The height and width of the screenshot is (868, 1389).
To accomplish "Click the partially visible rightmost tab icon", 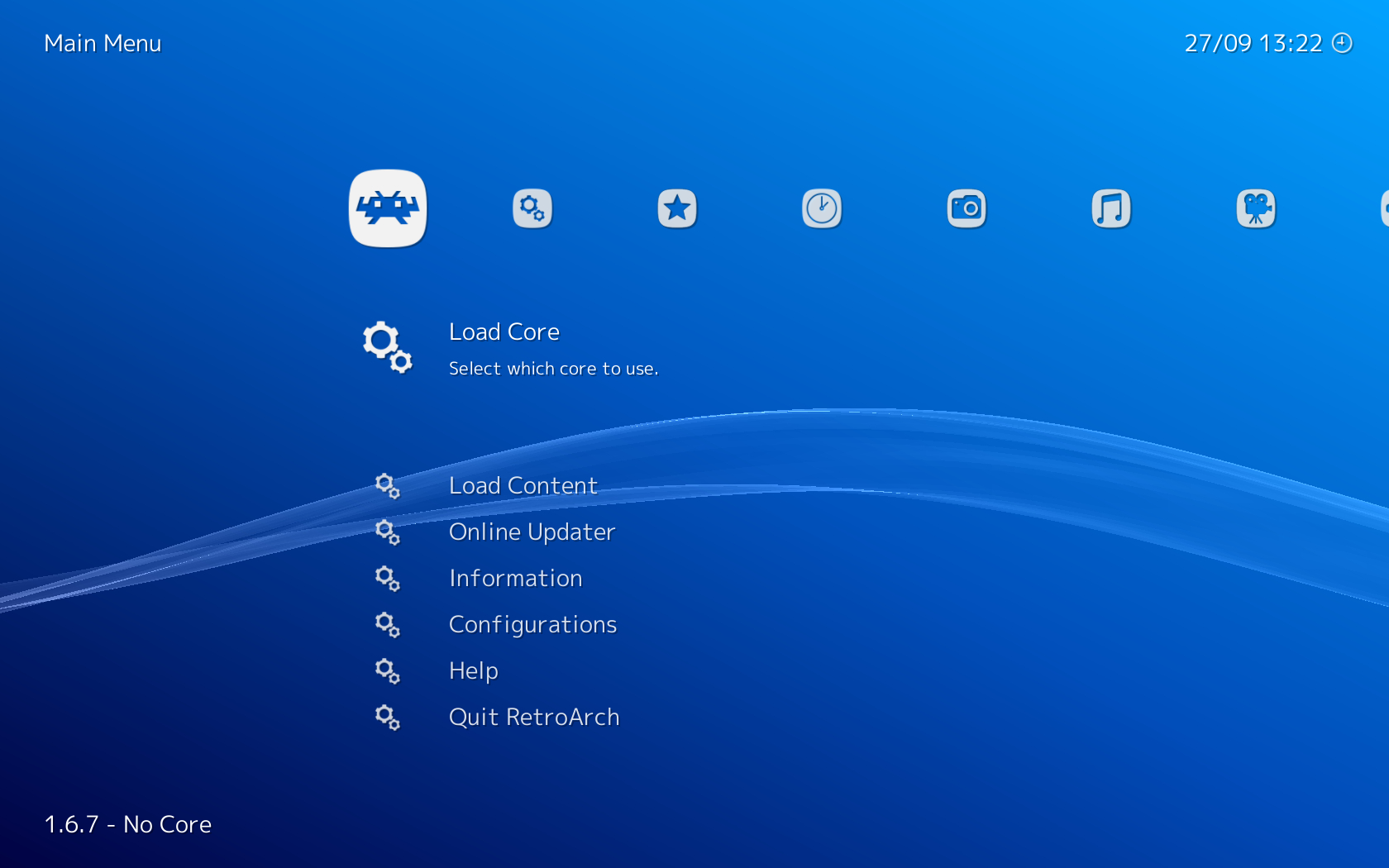I will tap(1384, 207).
